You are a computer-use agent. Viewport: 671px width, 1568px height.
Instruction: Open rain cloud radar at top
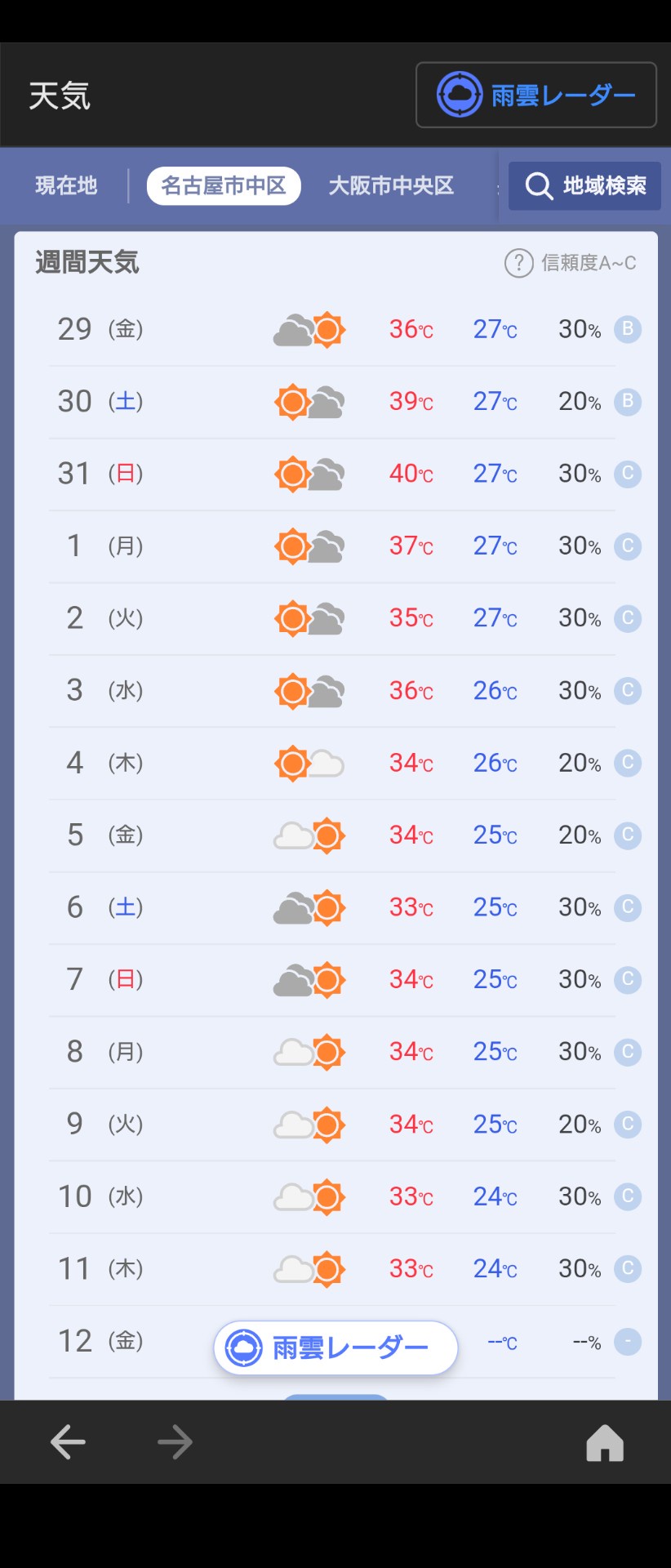coord(535,95)
